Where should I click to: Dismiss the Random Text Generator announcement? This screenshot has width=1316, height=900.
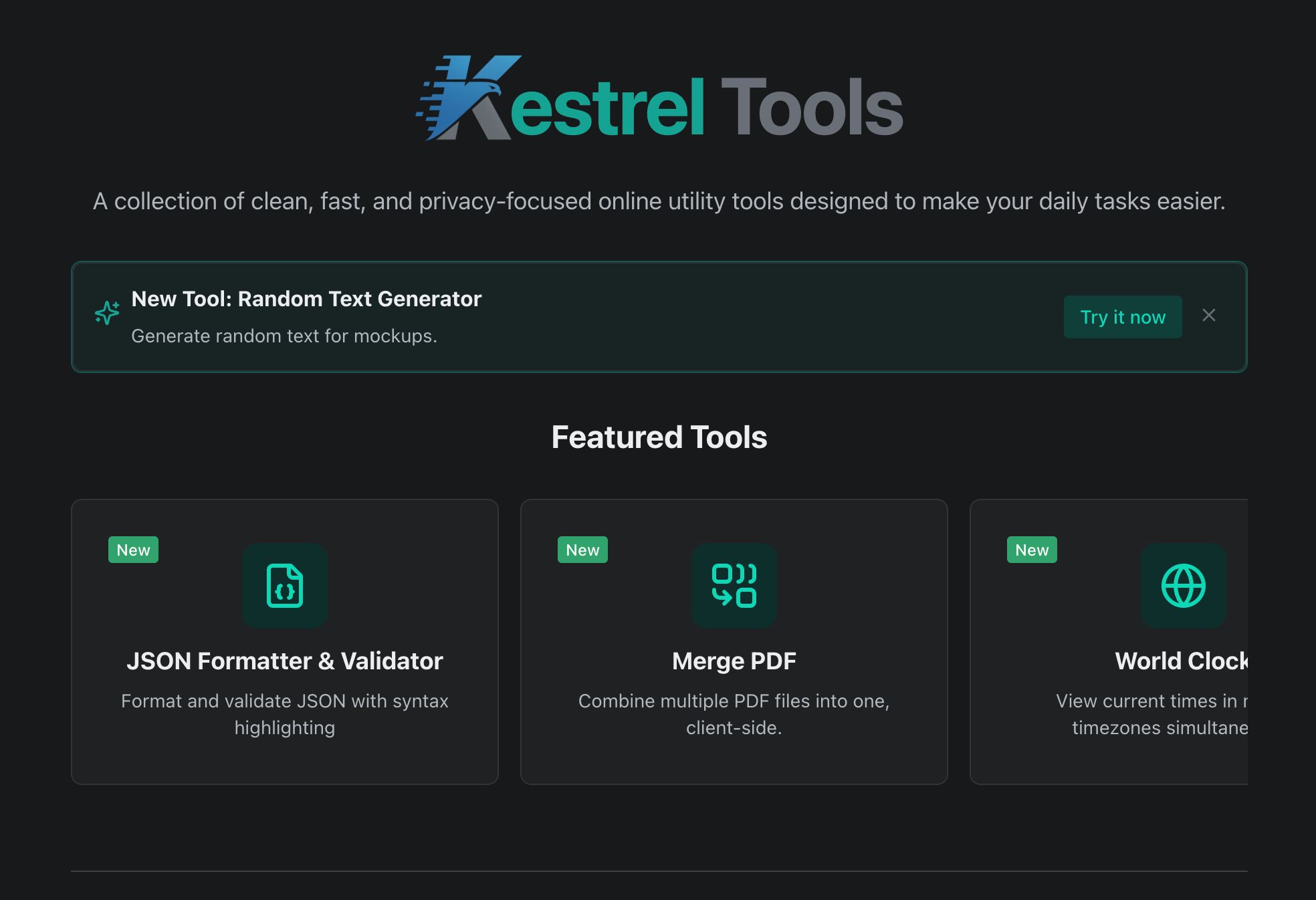coord(1209,316)
